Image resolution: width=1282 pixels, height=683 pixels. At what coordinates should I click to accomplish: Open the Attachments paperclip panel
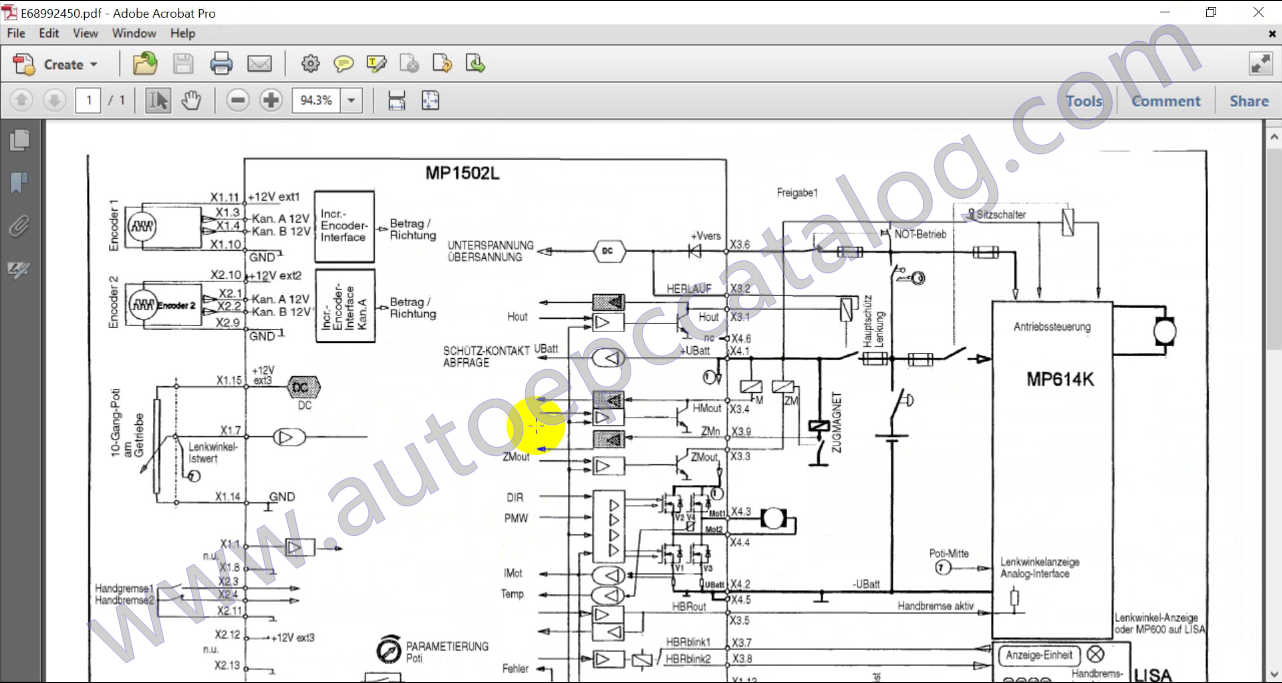(x=18, y=226)
